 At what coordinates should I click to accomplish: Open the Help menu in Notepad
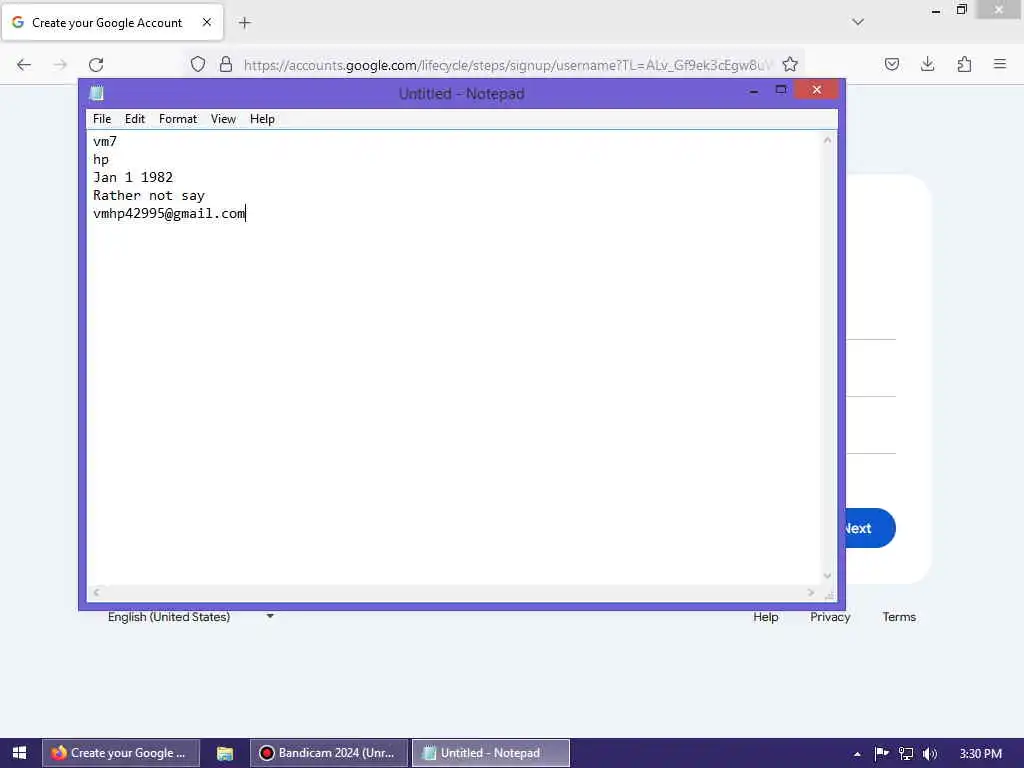click(262, 119)
